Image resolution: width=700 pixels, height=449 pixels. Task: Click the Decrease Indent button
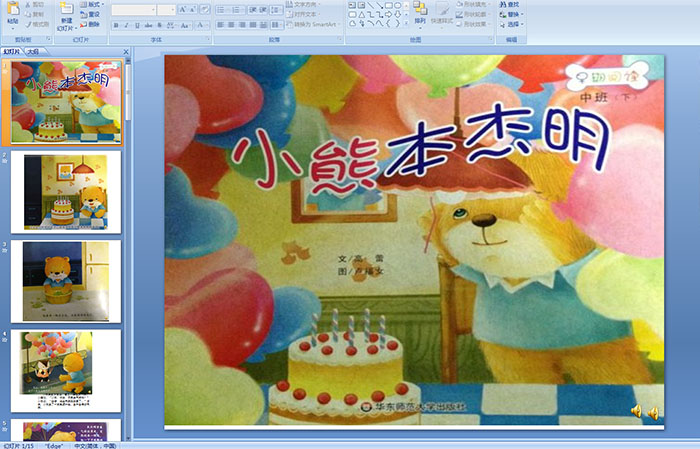253,9
